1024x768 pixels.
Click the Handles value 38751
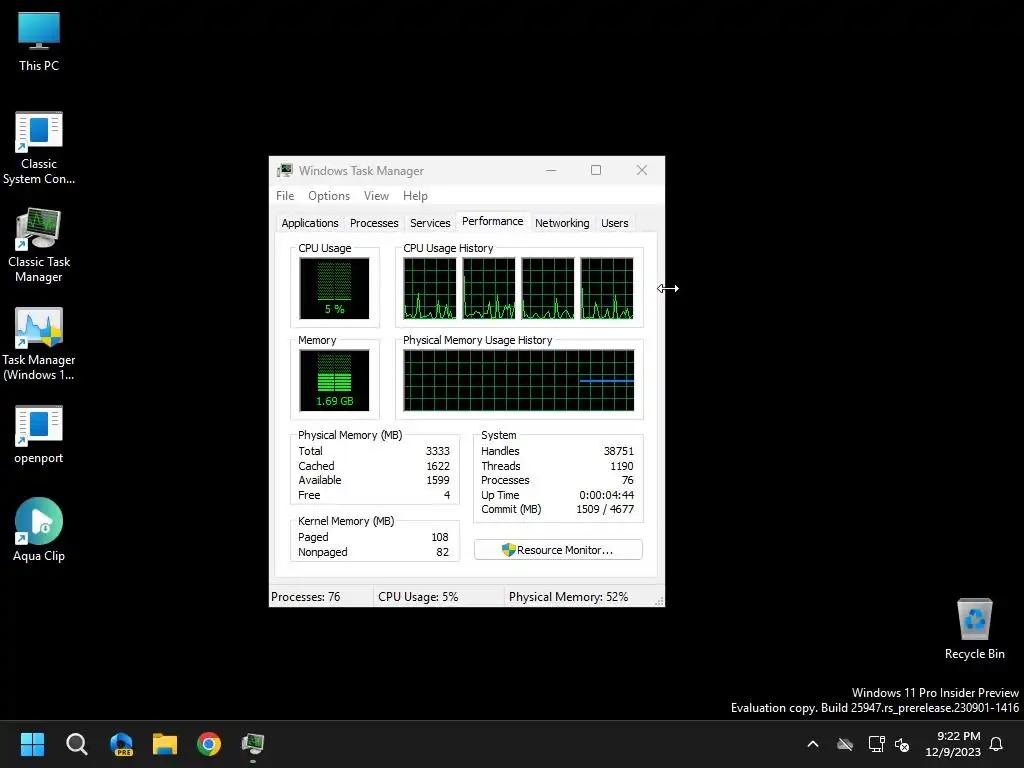pyautogui.click(x=618, y=451)
